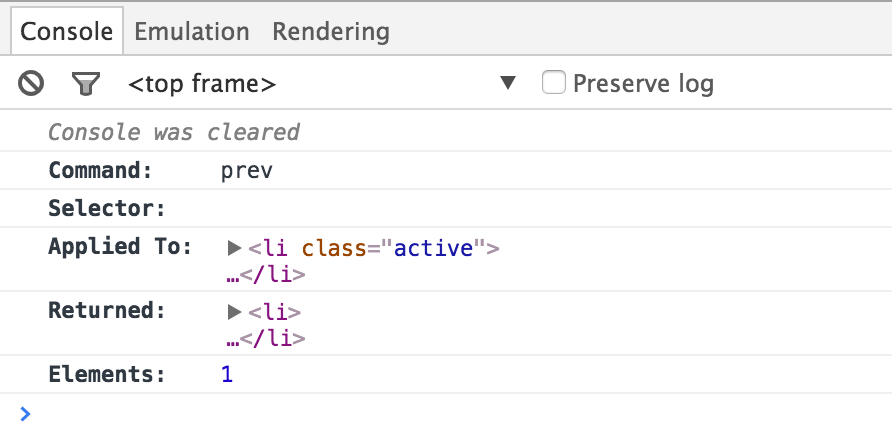Select the 'prev' command value
The height and width of the screenshot is (434, 892).
(x=246, y=171)
